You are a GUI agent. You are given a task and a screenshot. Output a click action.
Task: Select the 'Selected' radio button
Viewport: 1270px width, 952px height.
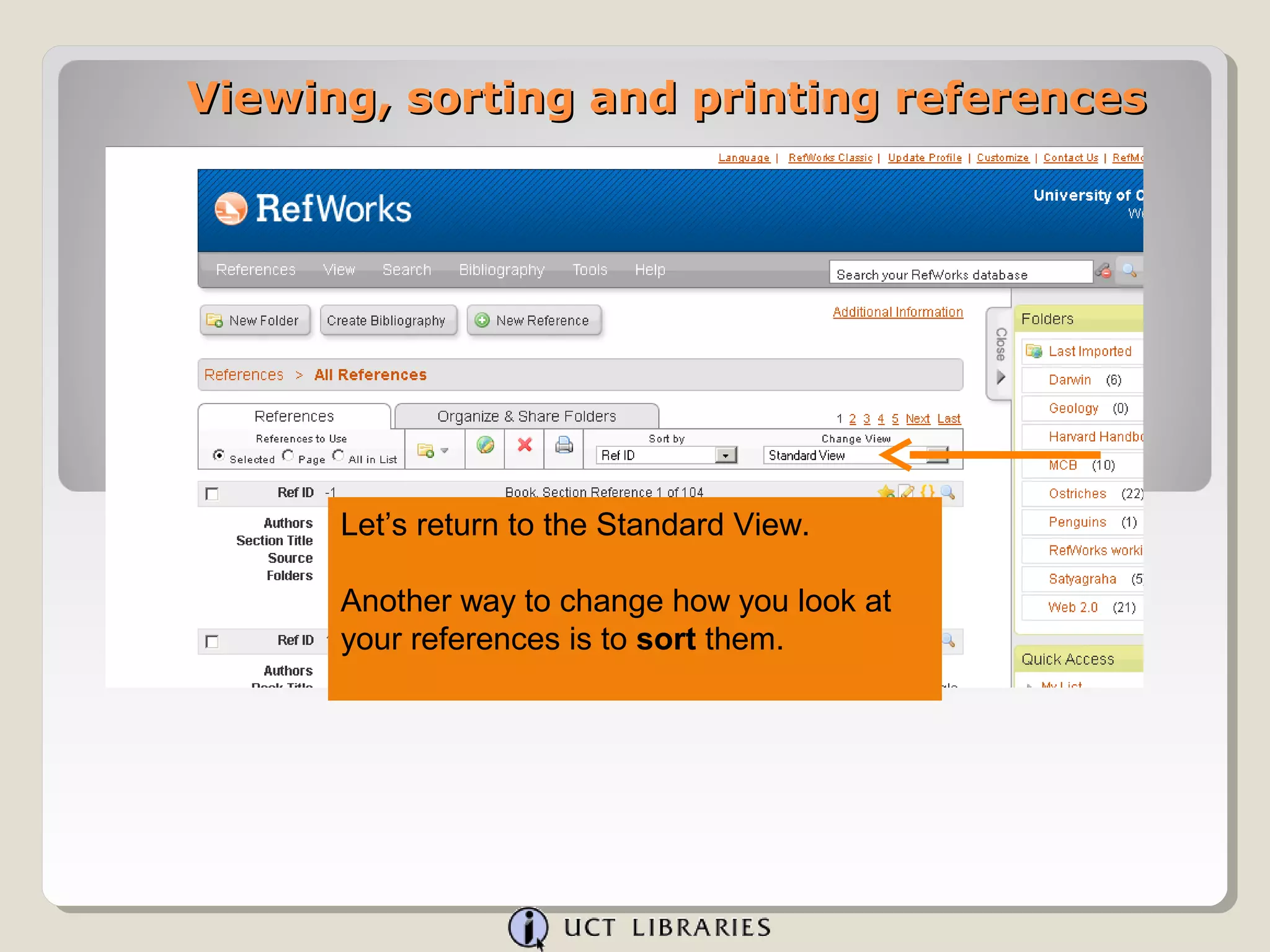(219, 456)
